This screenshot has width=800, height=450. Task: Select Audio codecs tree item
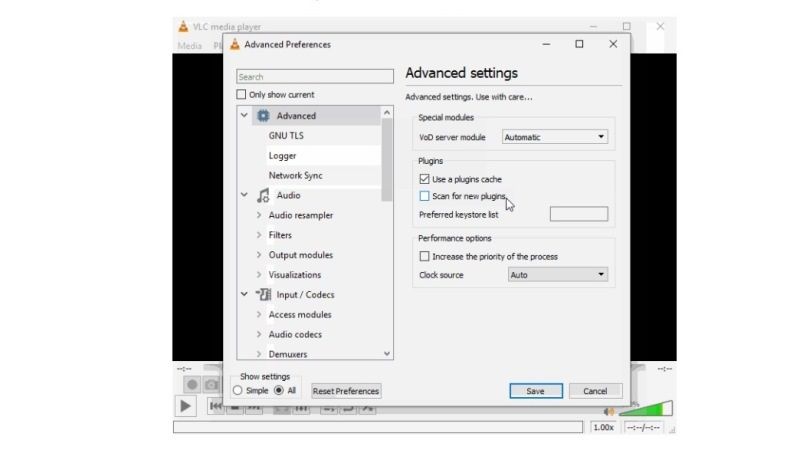pyautogui.click(x=295, y=335)
